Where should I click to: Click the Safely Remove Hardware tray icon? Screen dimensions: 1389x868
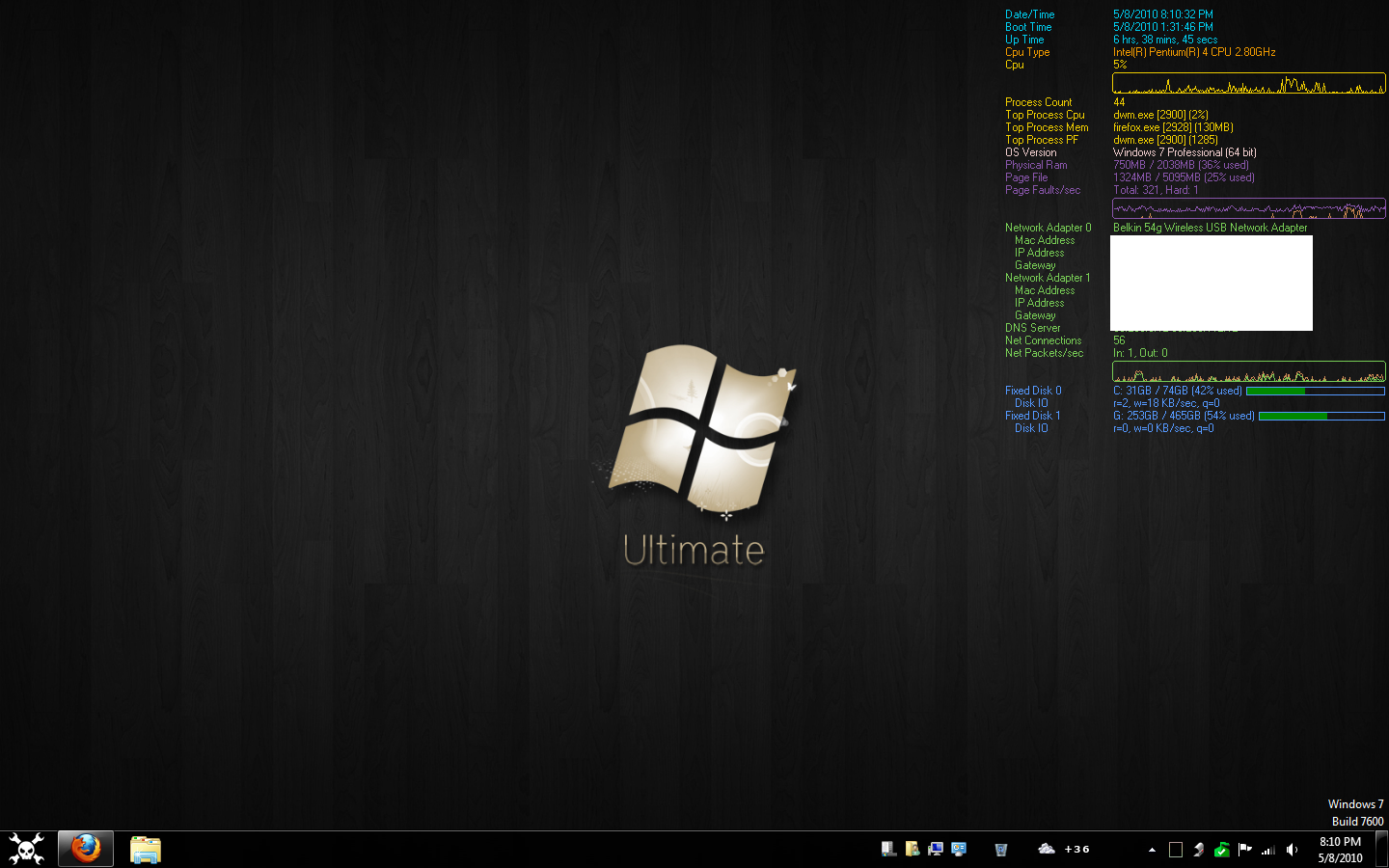click(x=1198, y=850)
